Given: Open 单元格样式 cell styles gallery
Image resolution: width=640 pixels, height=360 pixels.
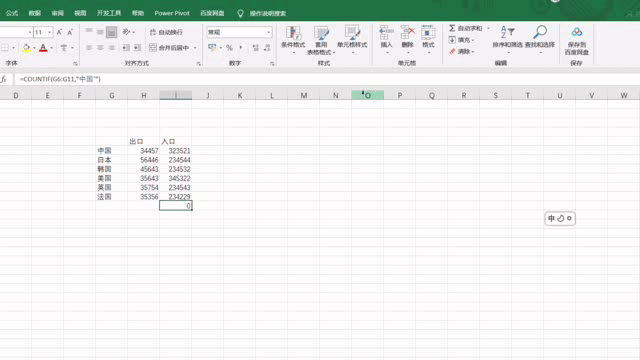Looking at the screenshot, I should [352, 40].
